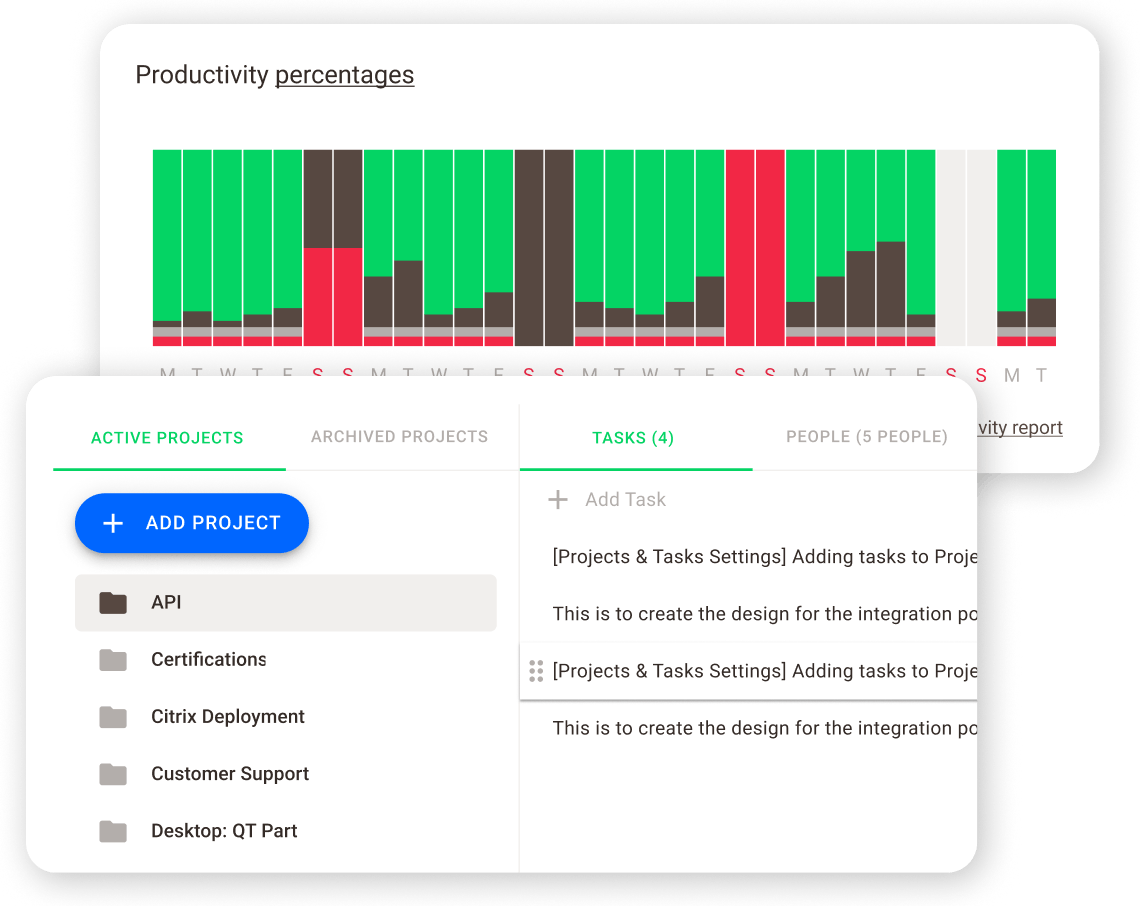
Task: Open the underlined percentages link in the title
Action: (344, 75)
